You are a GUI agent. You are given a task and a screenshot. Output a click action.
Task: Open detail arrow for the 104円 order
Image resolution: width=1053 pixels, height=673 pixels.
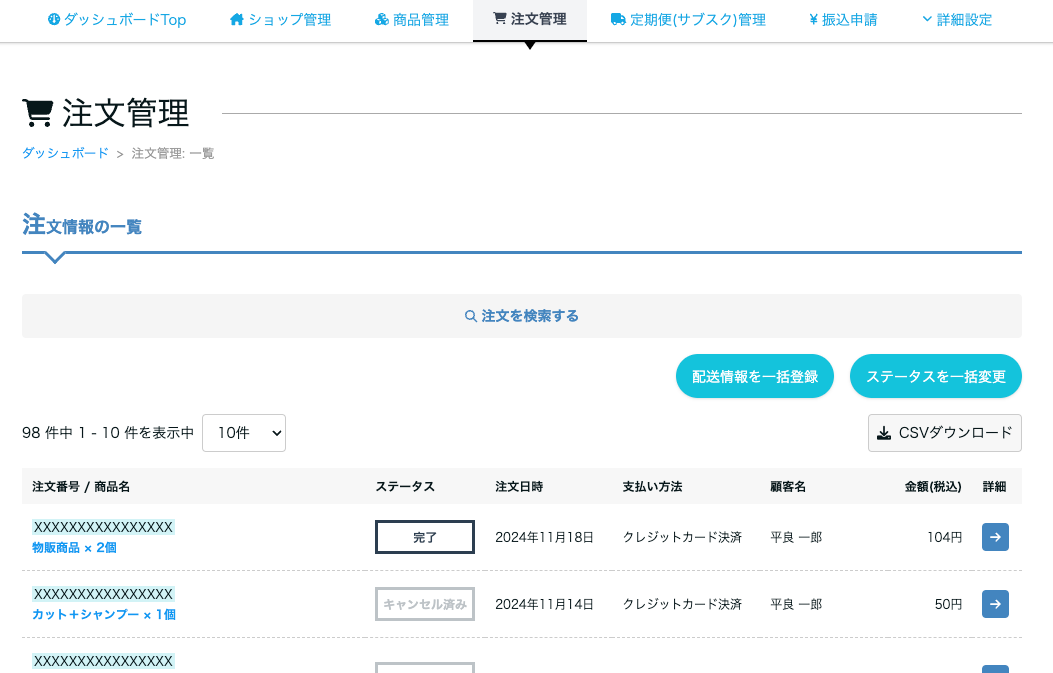(995, 537)
